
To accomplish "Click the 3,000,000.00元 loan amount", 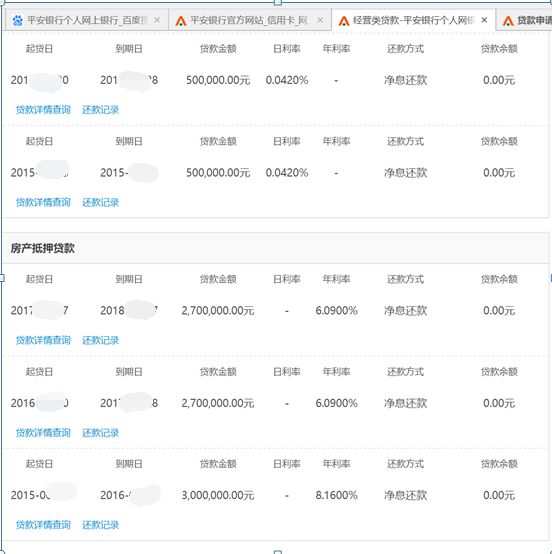I will (218, 495).
